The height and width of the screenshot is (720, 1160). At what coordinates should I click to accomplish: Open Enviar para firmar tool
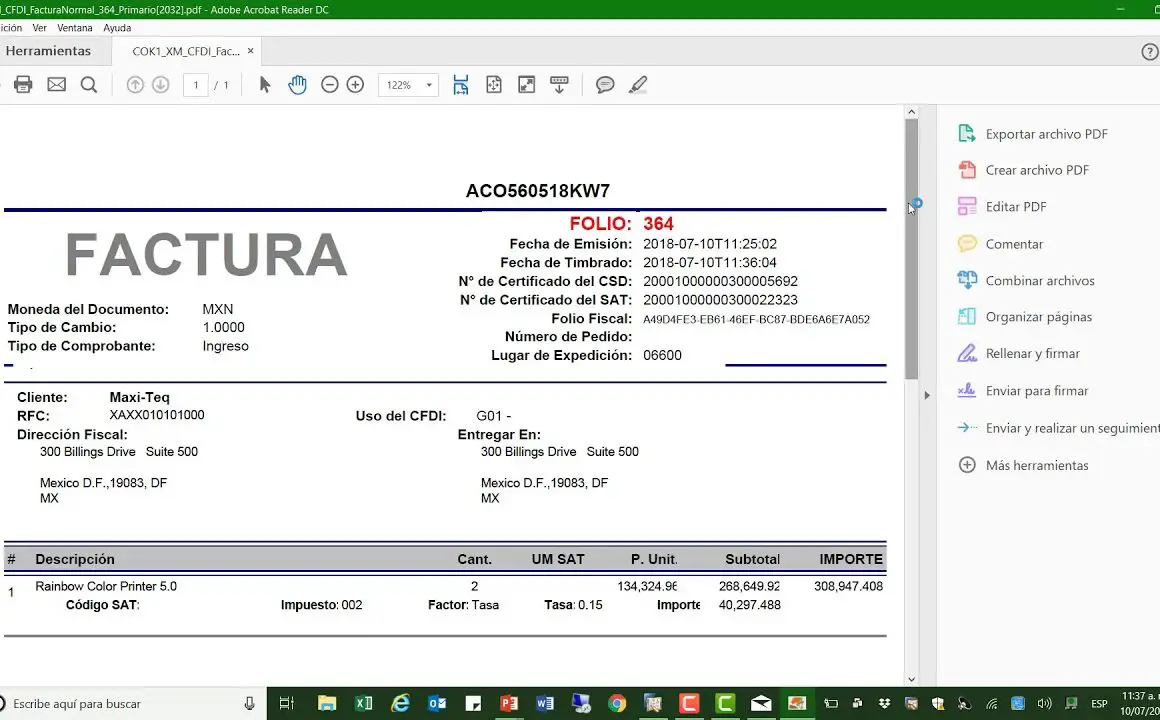1023,391
